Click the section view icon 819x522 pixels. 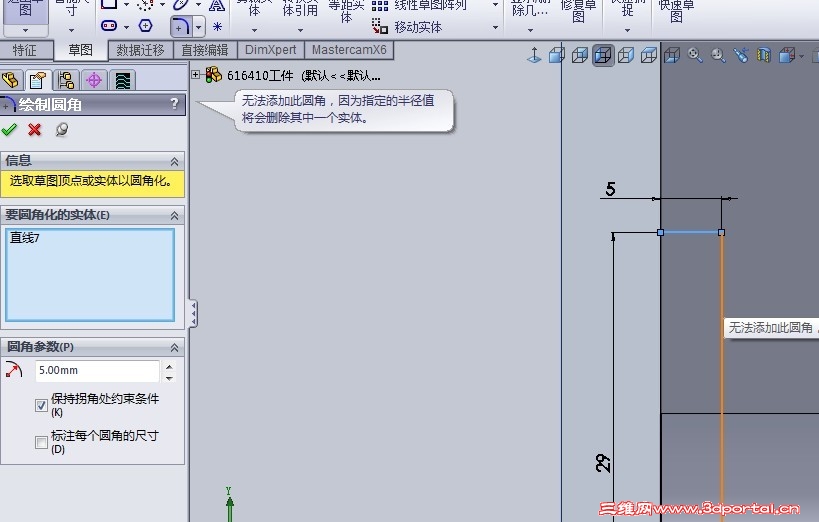764,55
